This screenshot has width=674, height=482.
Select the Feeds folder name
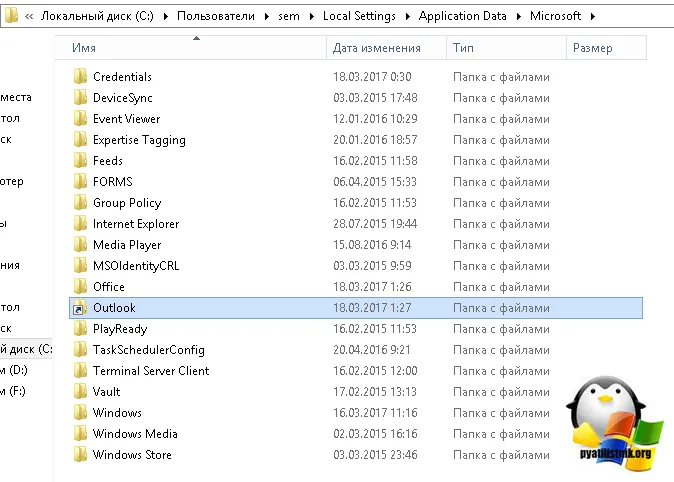pos(108,161)
